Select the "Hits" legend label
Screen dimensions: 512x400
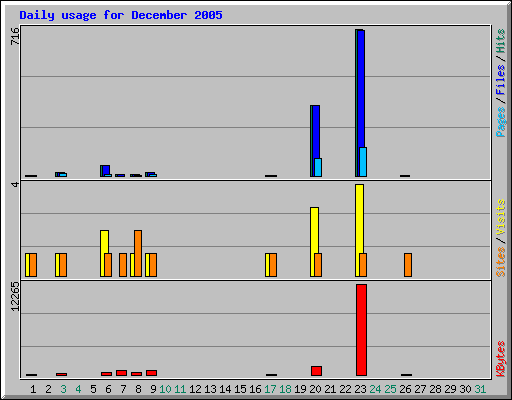pyautogui.click(x=501, y=41)
